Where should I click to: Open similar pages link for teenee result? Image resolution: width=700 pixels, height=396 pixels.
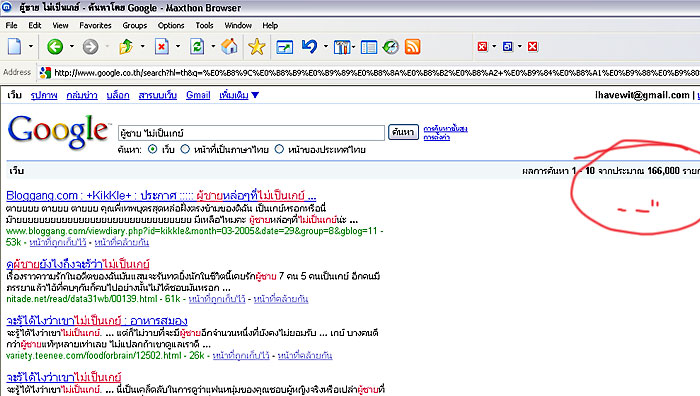(305, 355)
